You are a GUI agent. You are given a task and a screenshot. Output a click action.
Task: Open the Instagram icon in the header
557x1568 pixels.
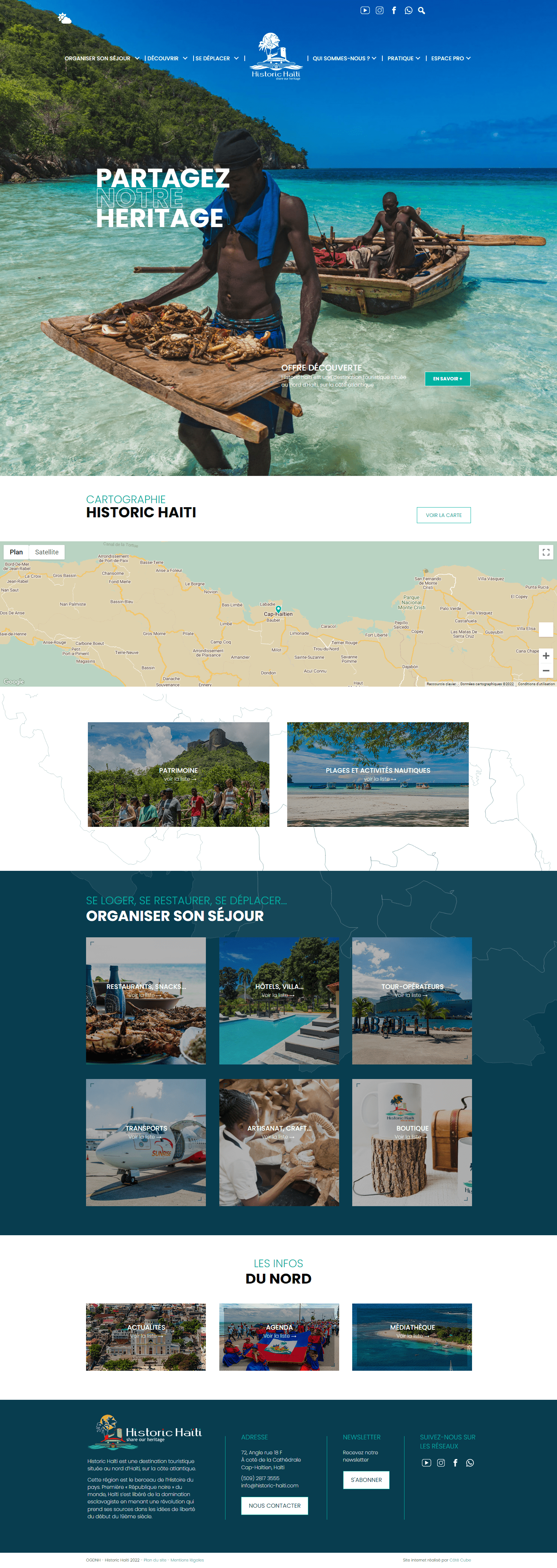[379, 10]
